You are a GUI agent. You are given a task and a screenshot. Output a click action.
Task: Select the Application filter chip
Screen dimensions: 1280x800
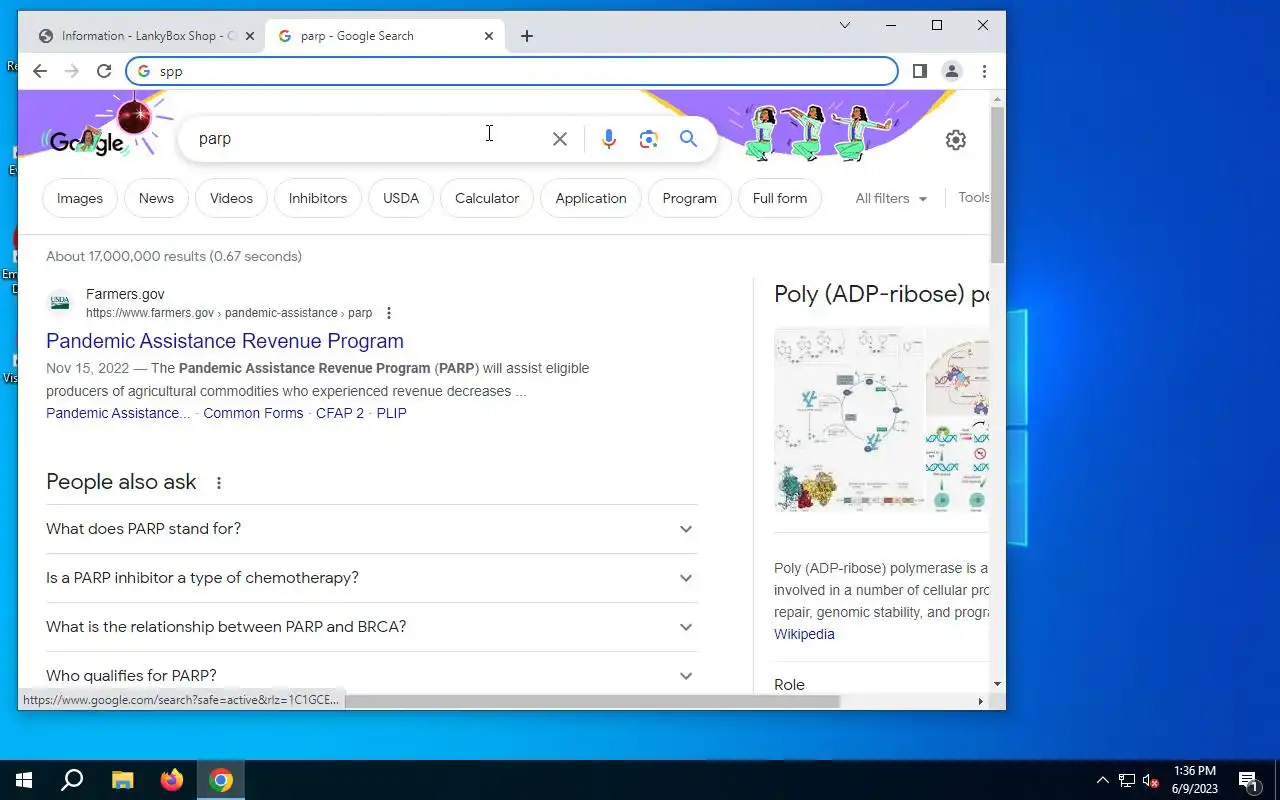click(x=591, y=198)
